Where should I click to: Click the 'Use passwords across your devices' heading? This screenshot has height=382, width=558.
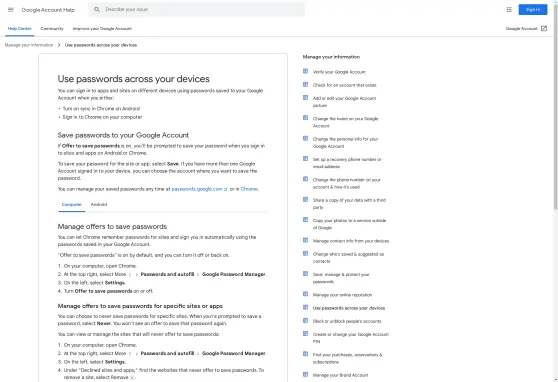pos(133,79)
